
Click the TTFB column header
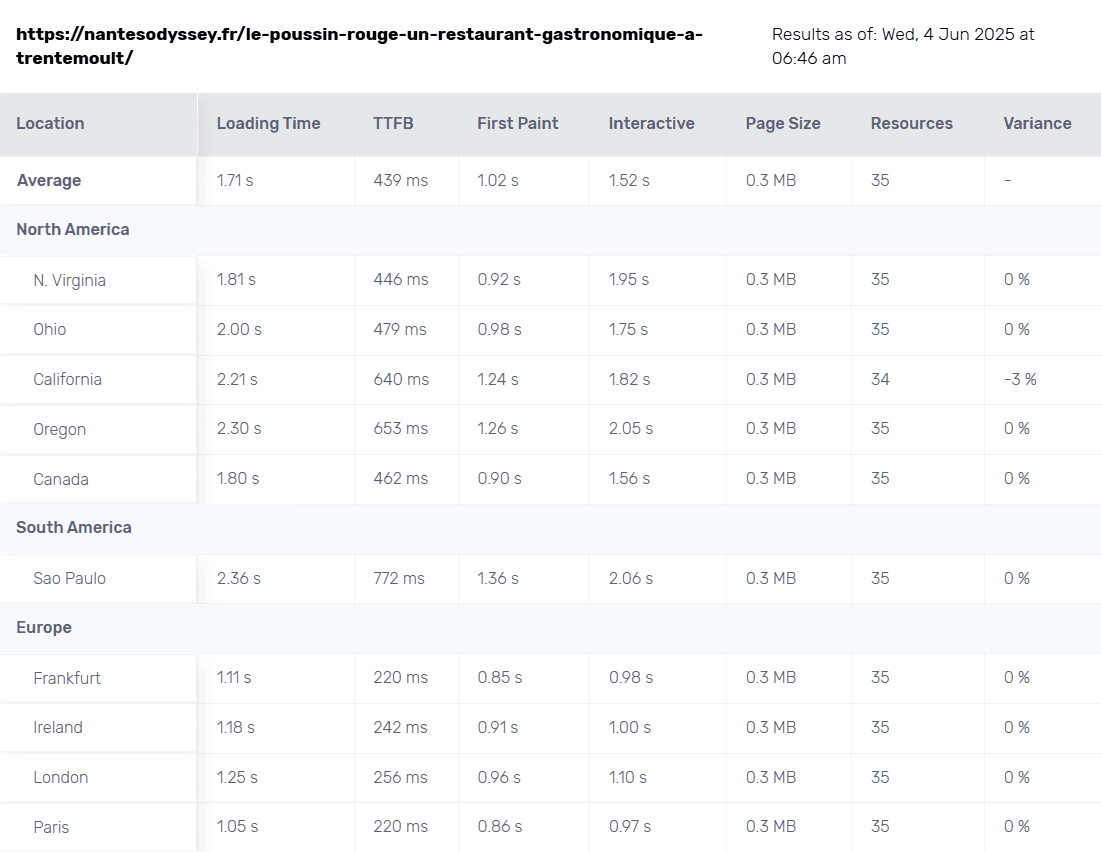click(x=393, y=124)
